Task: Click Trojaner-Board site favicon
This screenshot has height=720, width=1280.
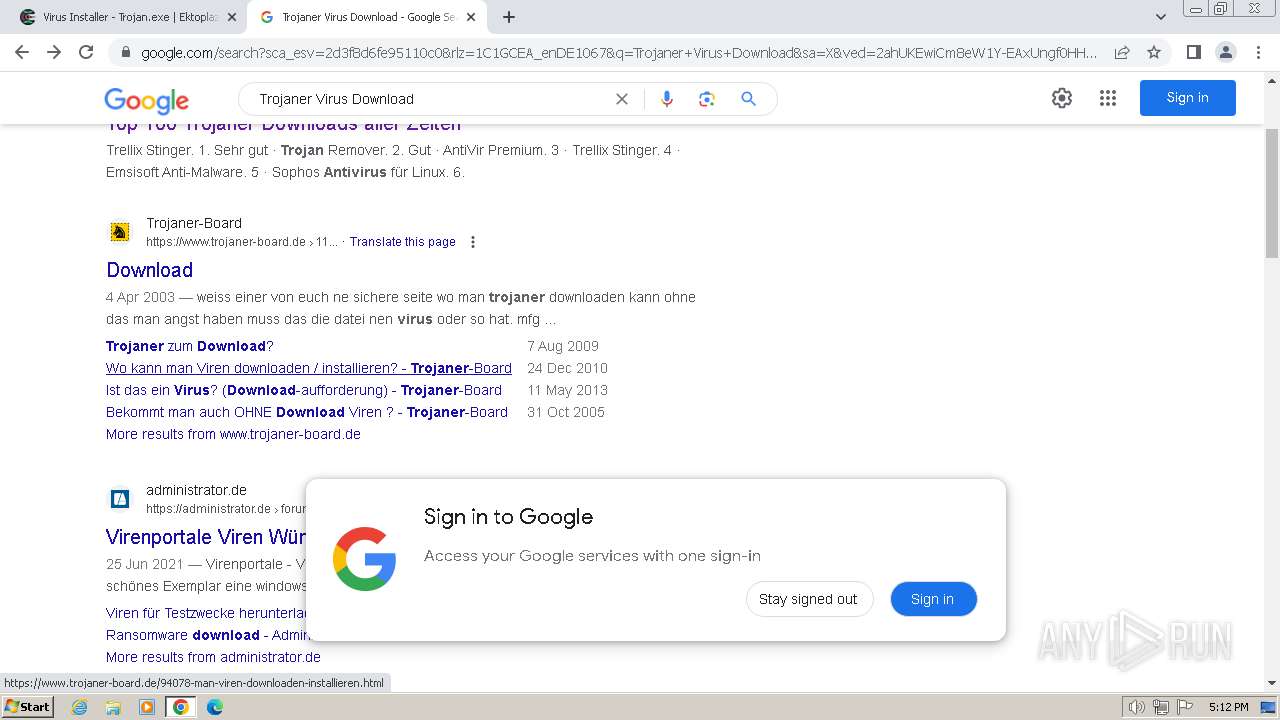Action: click(120, 232)
